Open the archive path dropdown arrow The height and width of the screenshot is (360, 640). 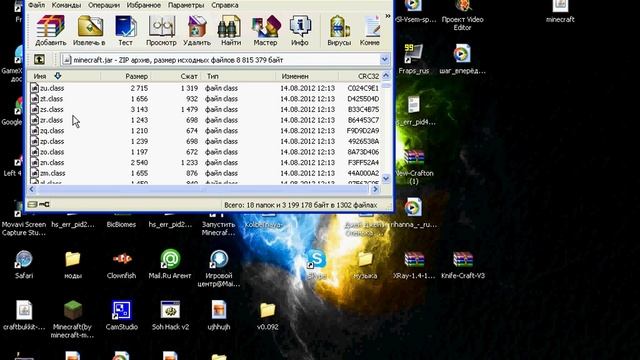(384, 60)
